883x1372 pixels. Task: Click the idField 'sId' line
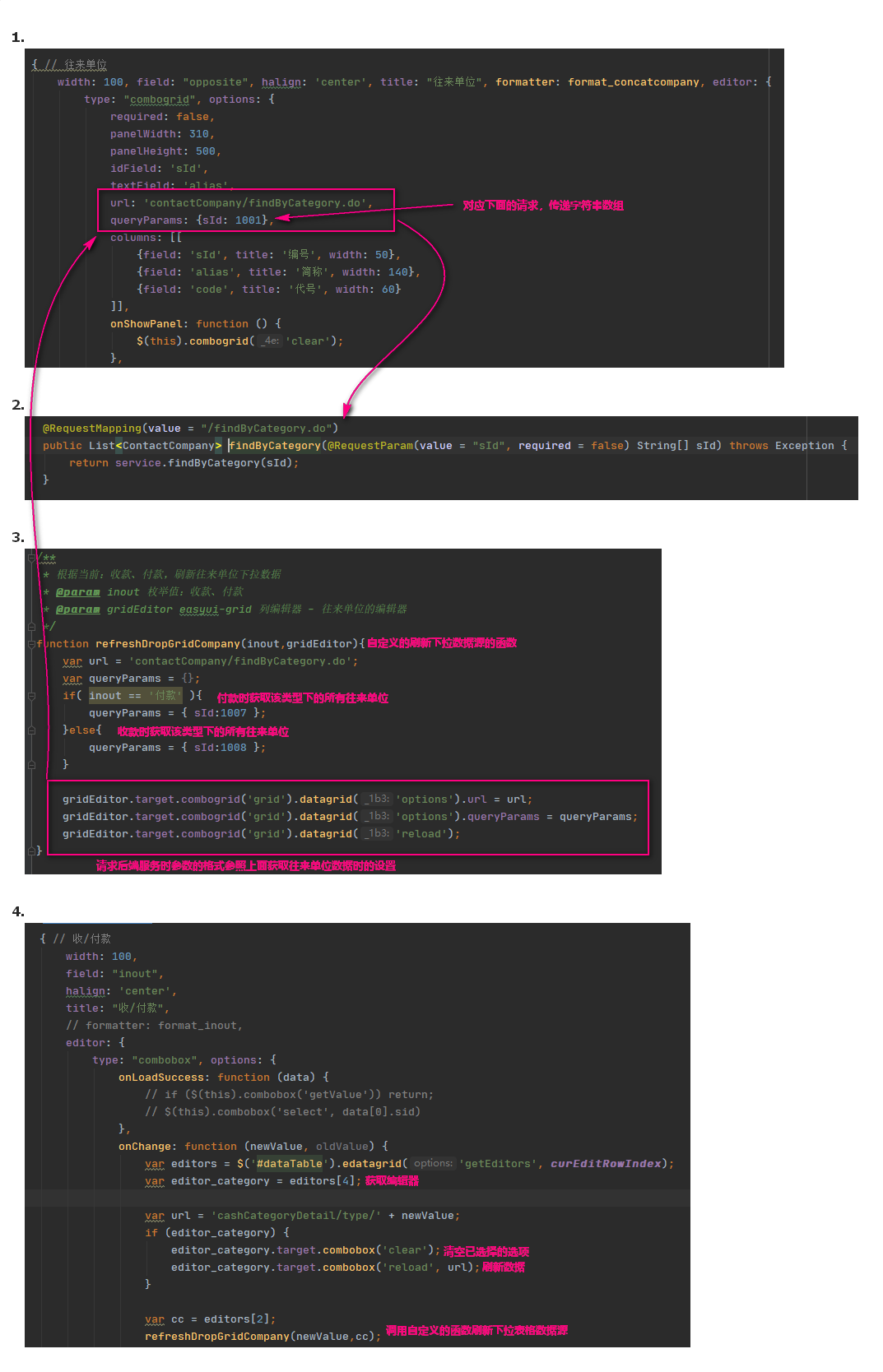pyautogui.click(x=160, y=168)
